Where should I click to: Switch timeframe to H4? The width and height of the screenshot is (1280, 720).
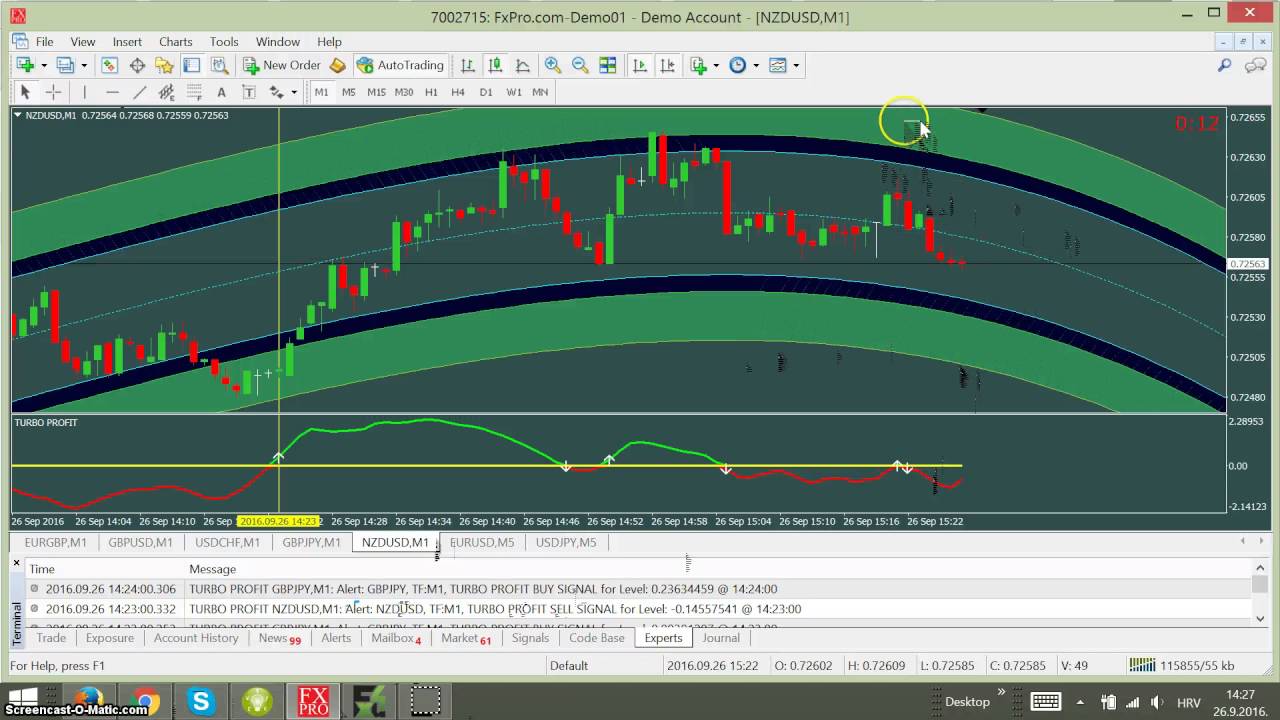click(458, 92)
